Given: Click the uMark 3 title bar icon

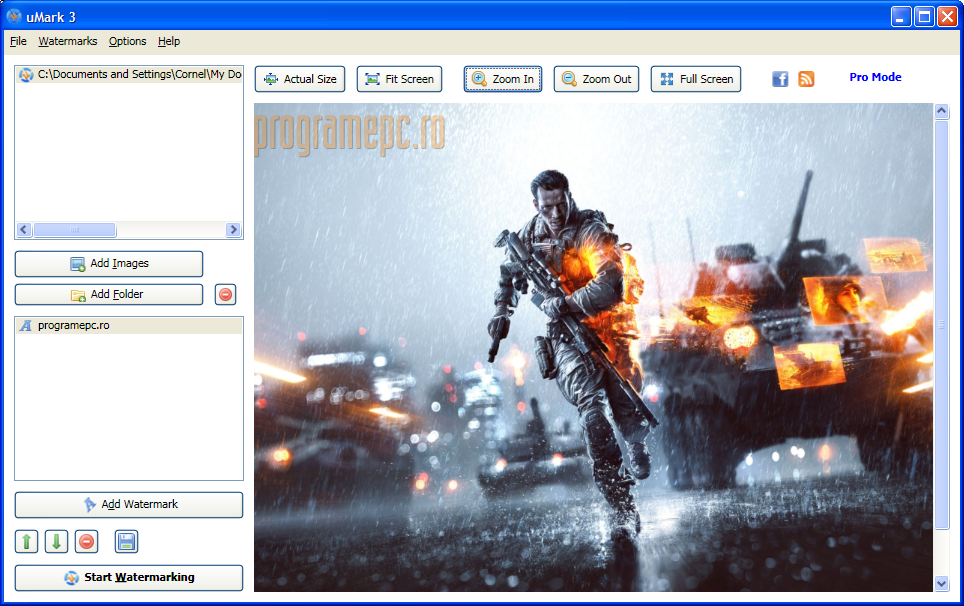Looking at the screenshot, I should 14,17.
